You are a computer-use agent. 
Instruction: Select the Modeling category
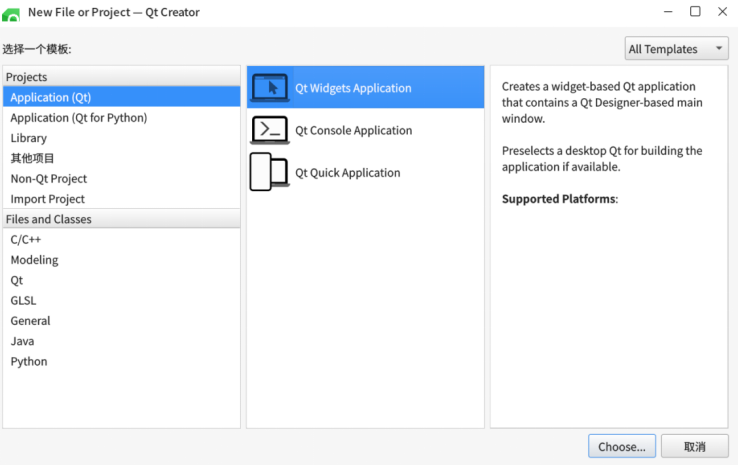[x=122, y=260]
